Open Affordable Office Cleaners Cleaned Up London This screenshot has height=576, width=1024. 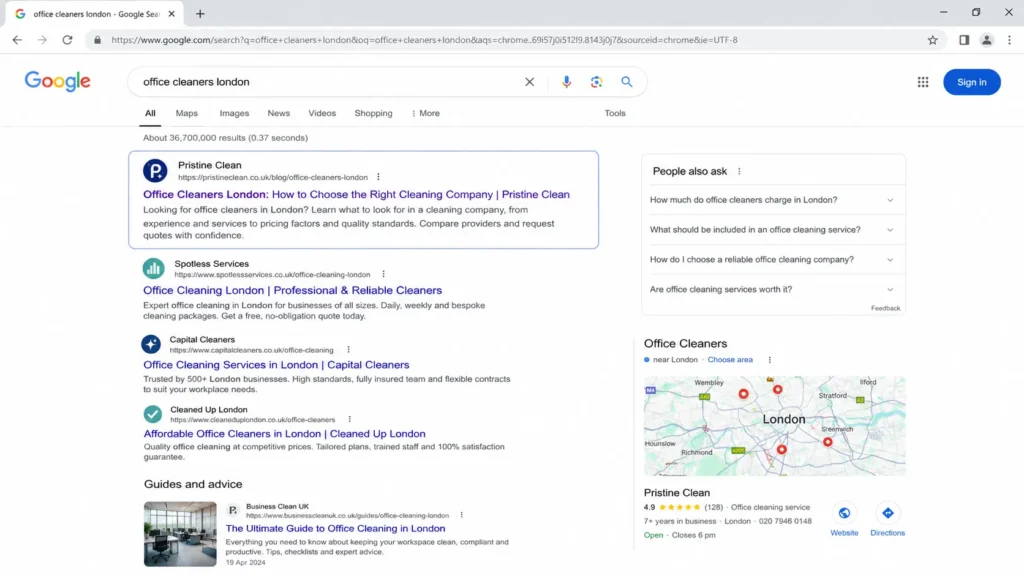pos(284,434)
